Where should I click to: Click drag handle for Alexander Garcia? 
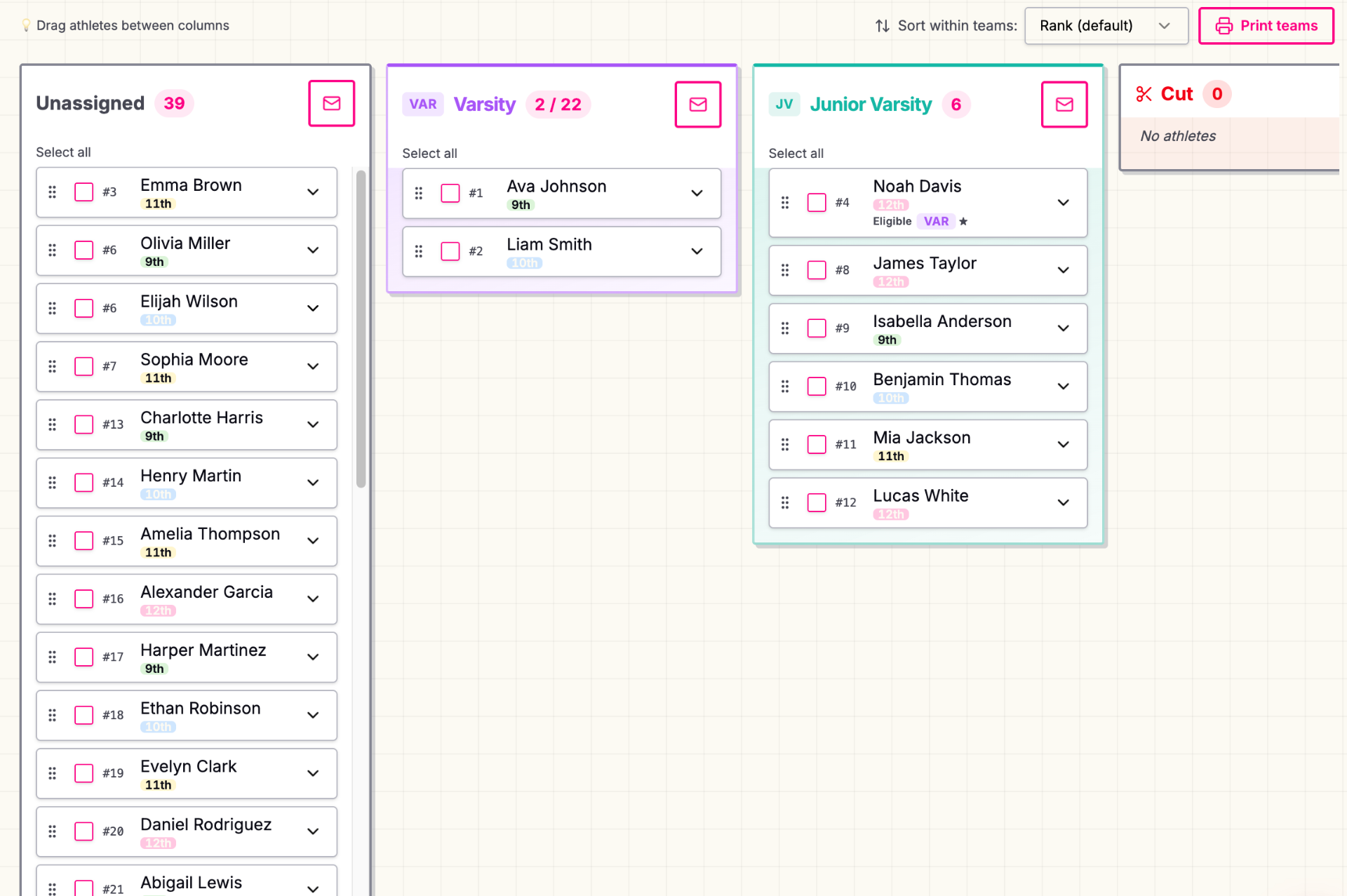tap(52, 599)
